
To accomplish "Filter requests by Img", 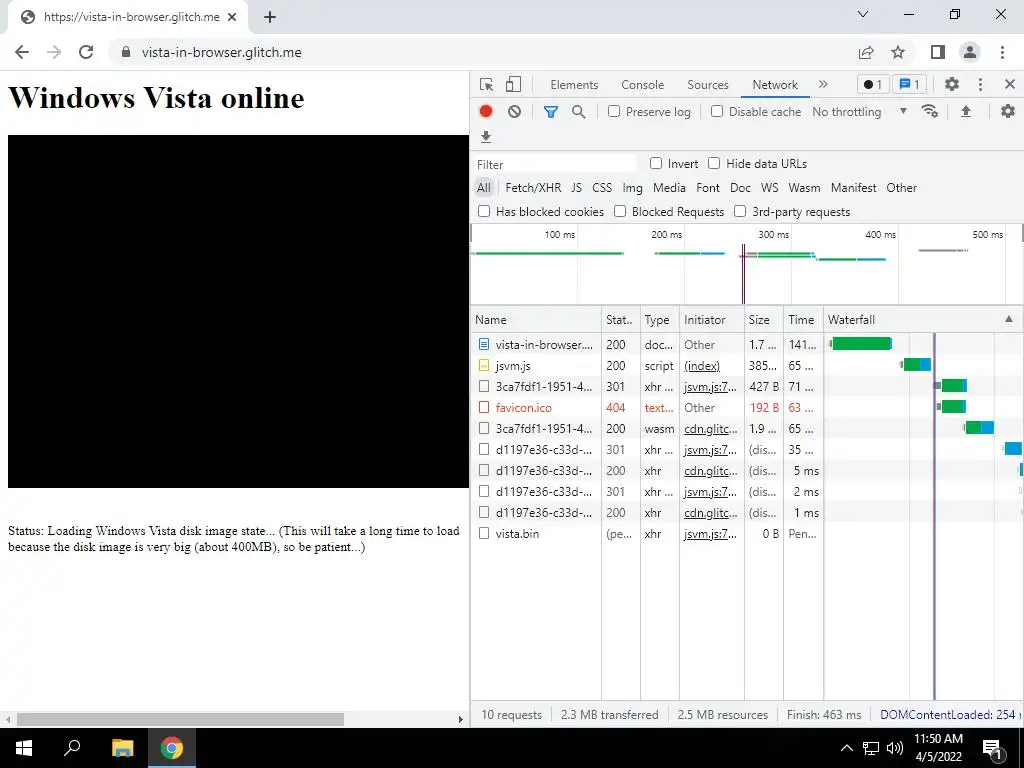I will pos(632,188).
